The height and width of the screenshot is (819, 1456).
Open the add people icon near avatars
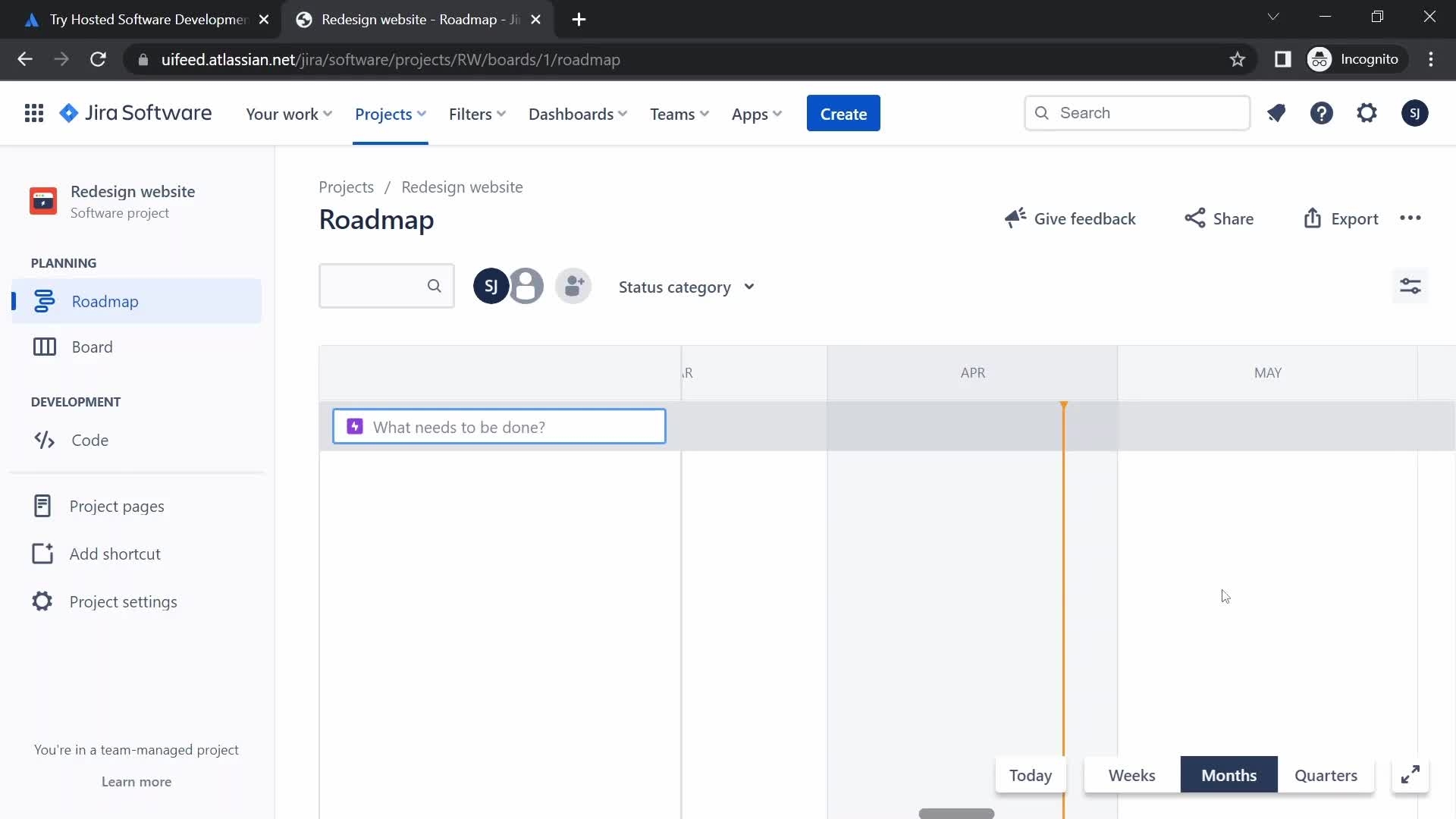coord(573,286)
